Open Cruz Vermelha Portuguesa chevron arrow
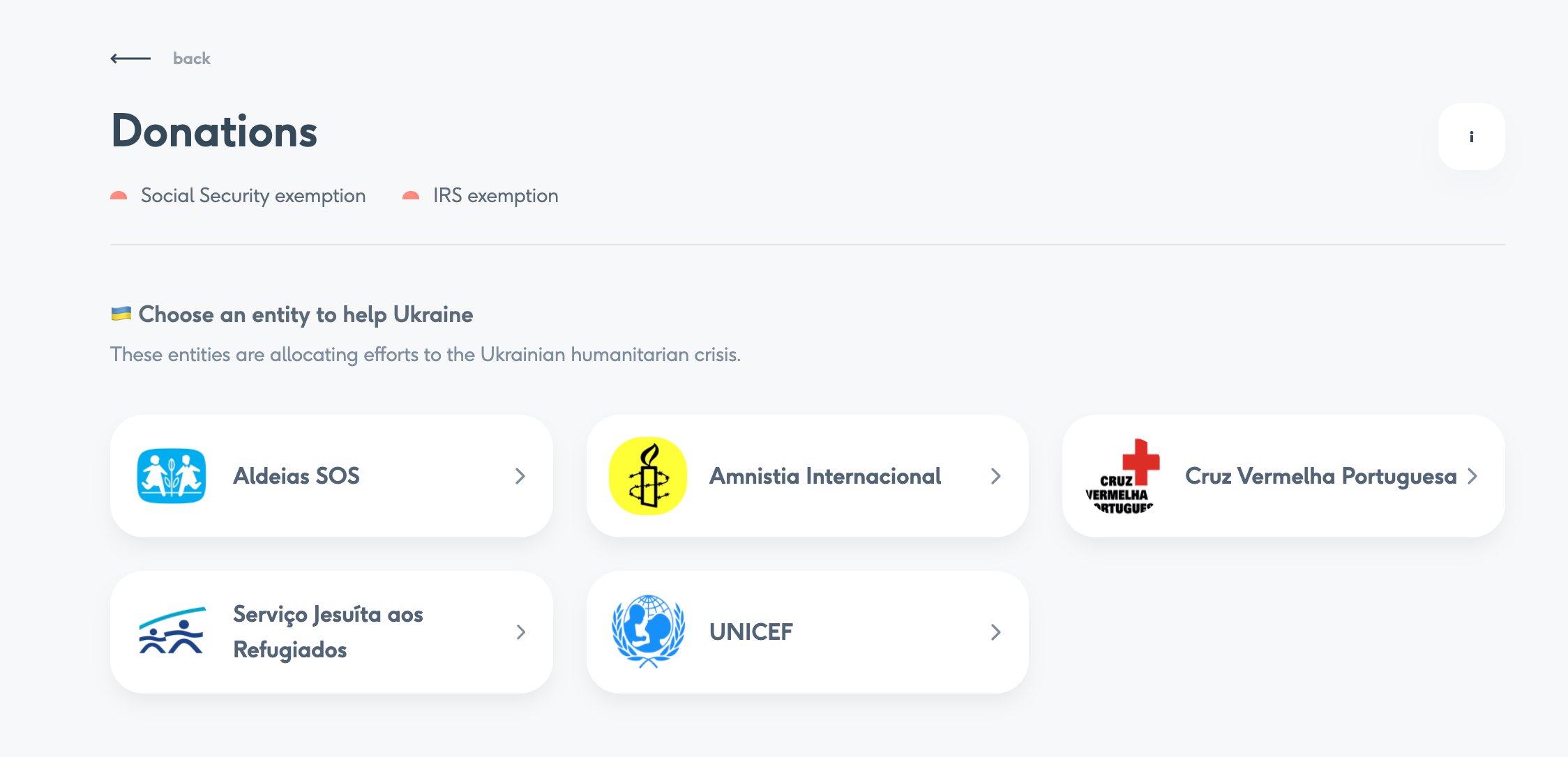 1472,476
